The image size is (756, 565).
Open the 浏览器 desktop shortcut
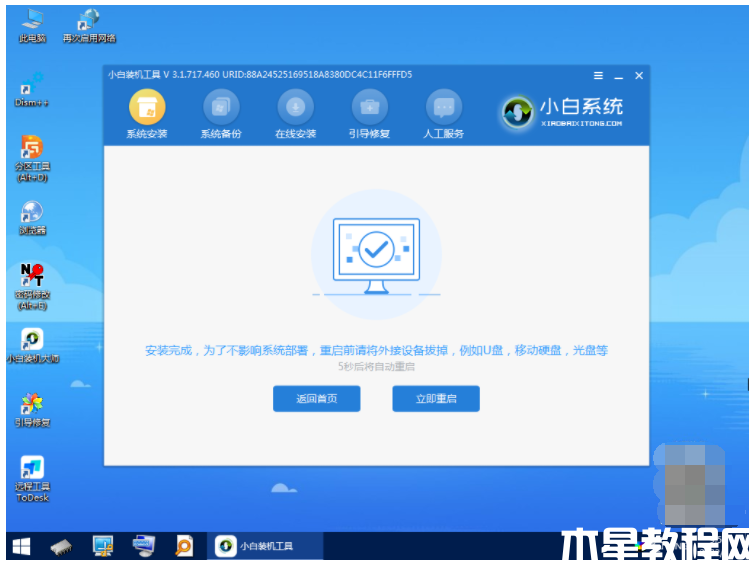coord(32,218)
